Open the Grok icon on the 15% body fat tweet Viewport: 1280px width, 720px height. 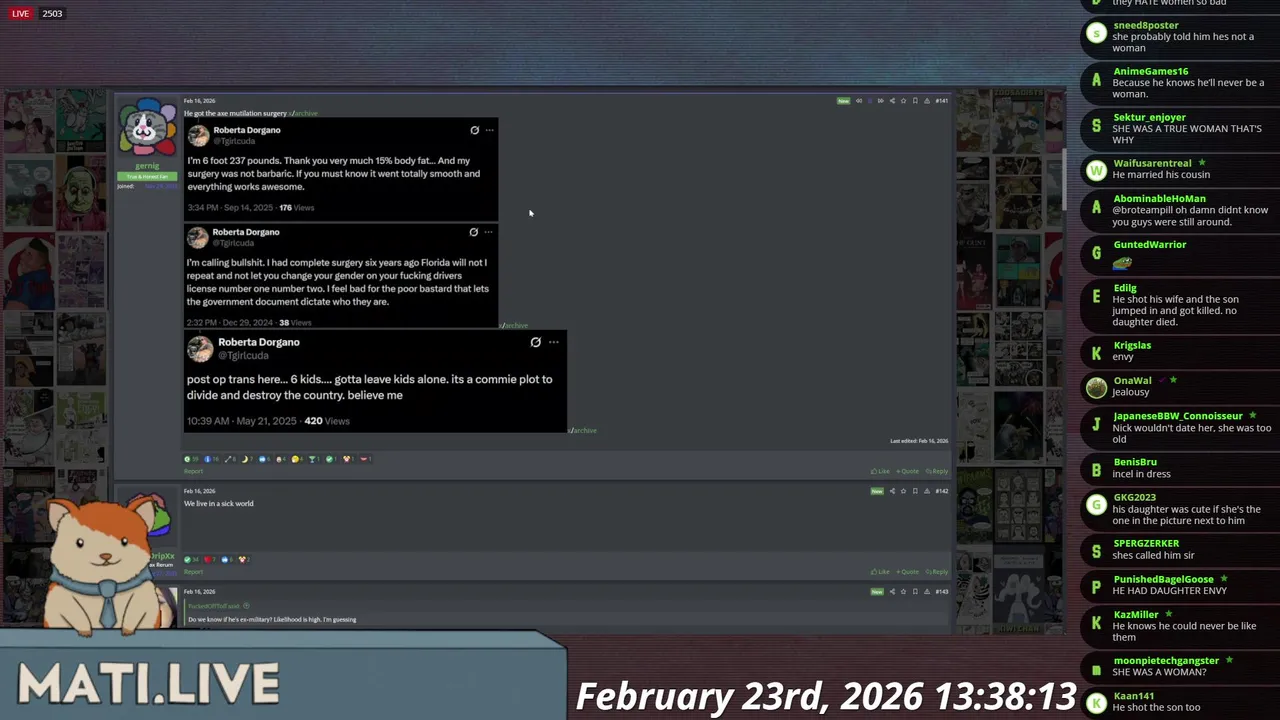tap(474, 130)
